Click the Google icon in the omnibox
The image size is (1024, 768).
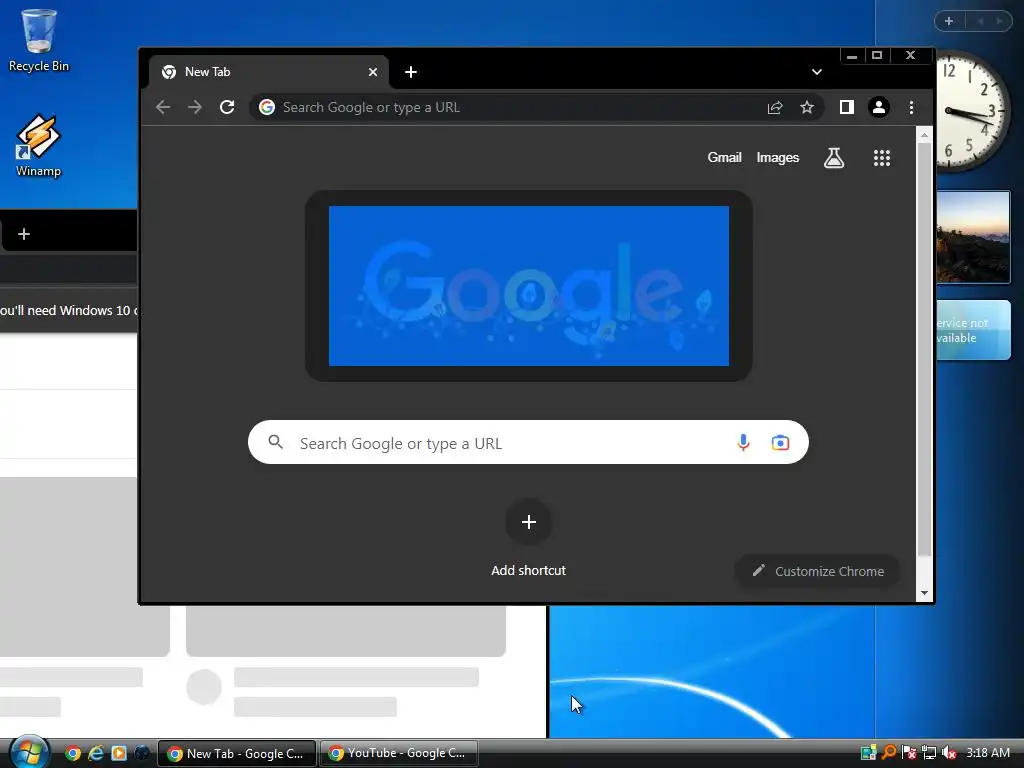click(x=266, y=107)
